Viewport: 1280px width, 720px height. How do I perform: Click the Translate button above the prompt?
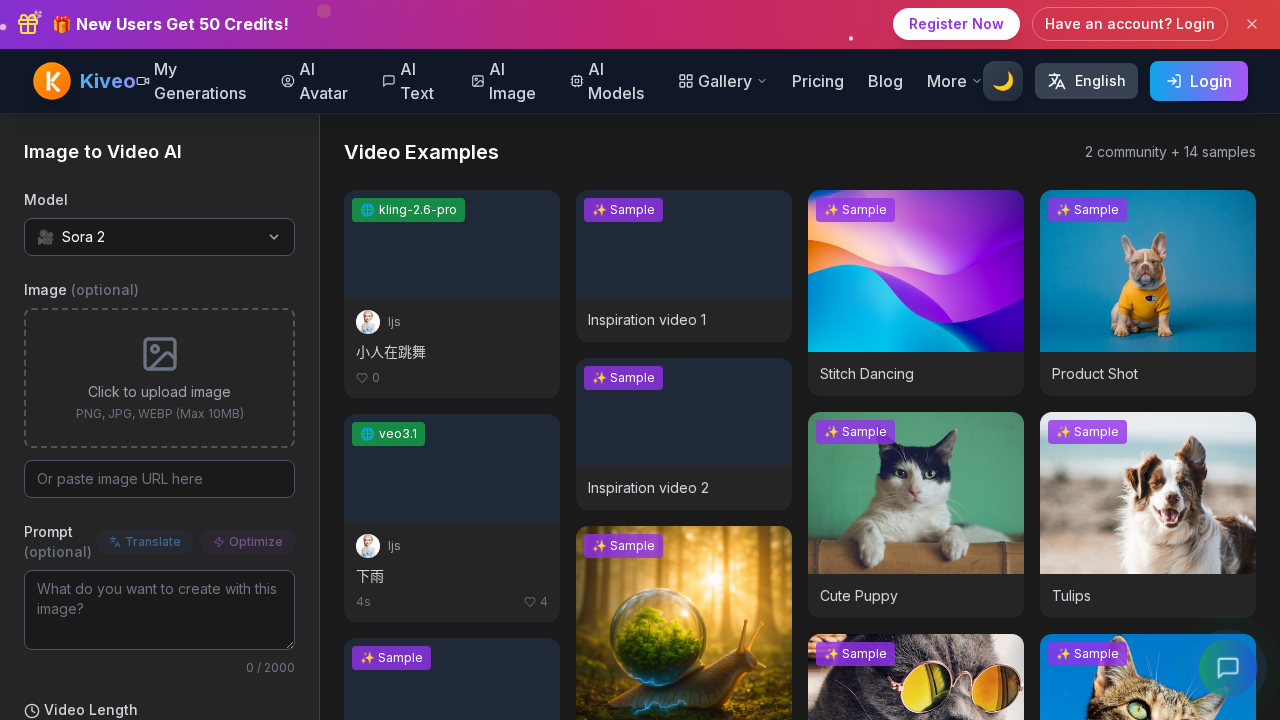pyautogui.click(x=144, y=542)
